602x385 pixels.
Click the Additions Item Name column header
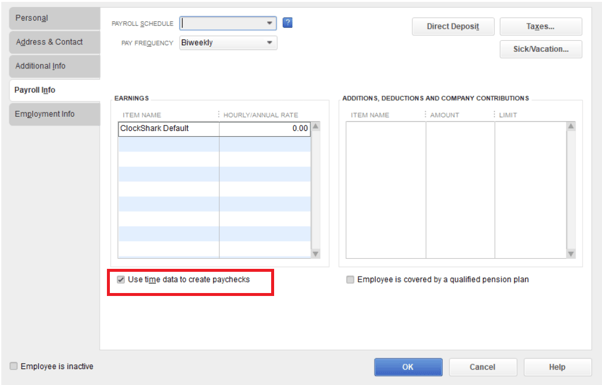[370, 115]
